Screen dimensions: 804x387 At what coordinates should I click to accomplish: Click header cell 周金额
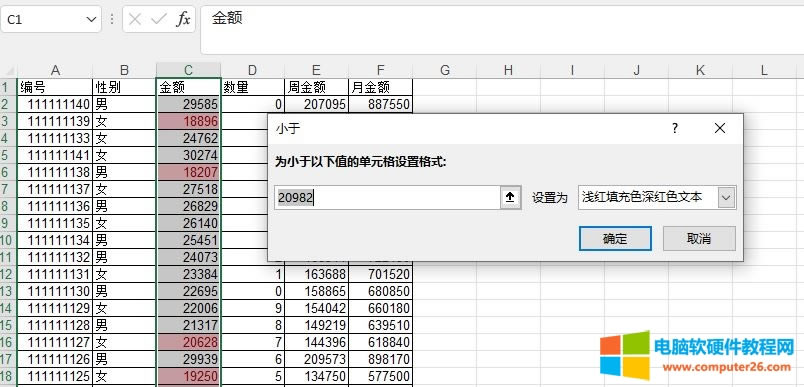coord(316,88)
